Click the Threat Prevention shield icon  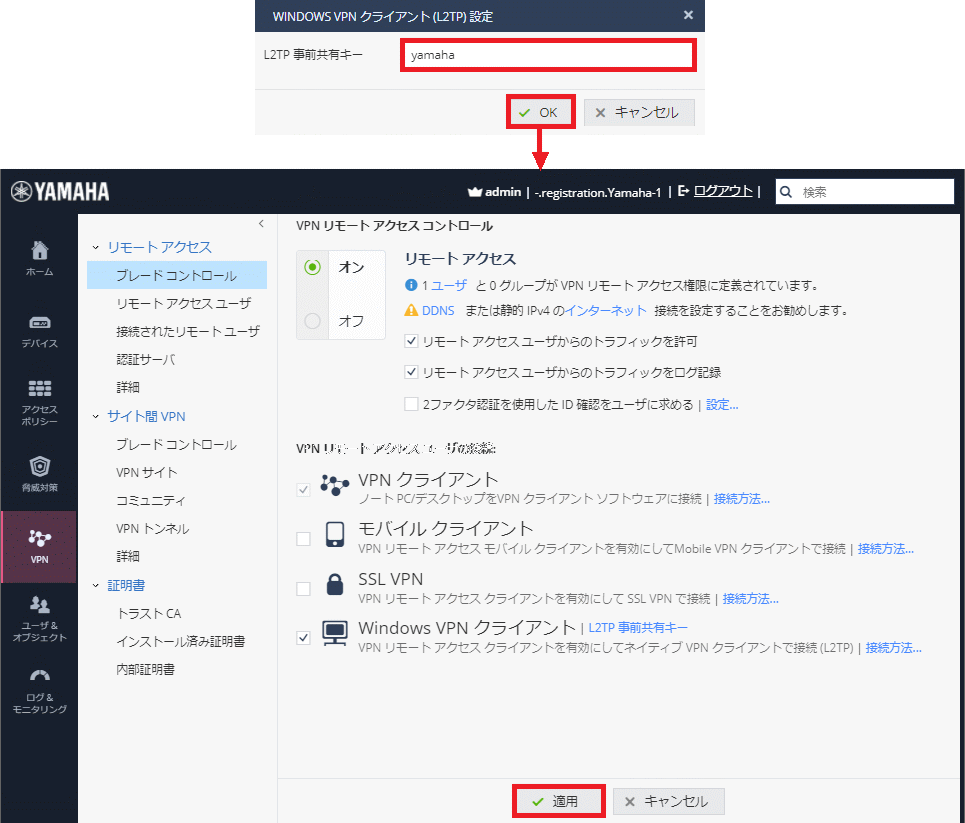tap(39, 466)
